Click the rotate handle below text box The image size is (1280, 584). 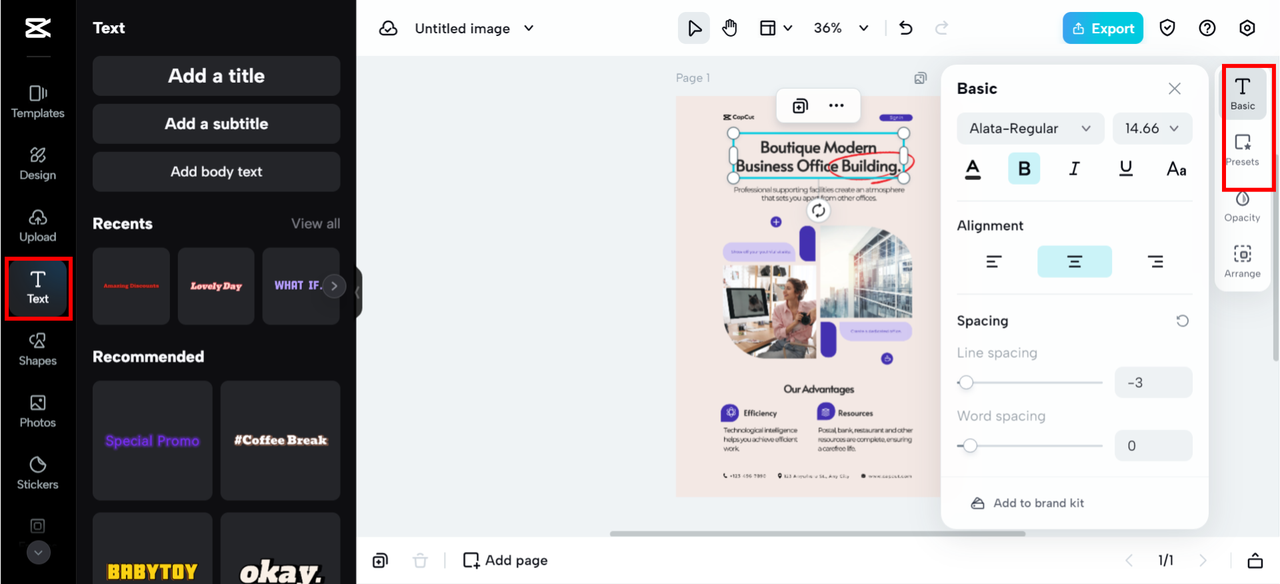(818, 211)
